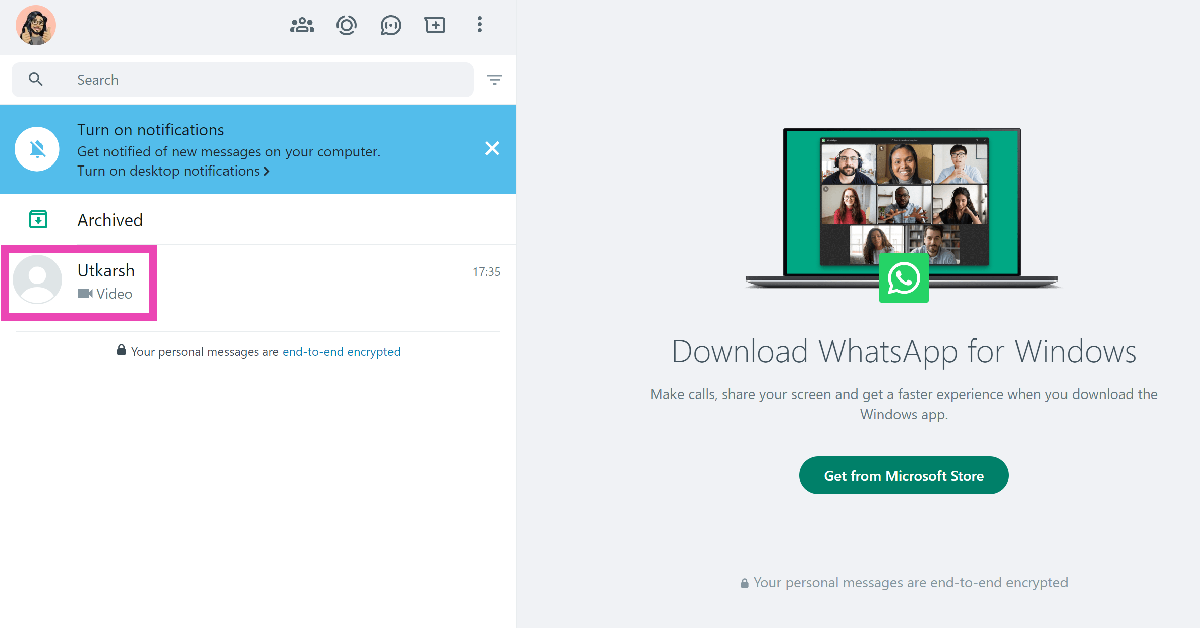Open the Archived chats list
The image size is (1200, 628).
(x=110, y=220)
